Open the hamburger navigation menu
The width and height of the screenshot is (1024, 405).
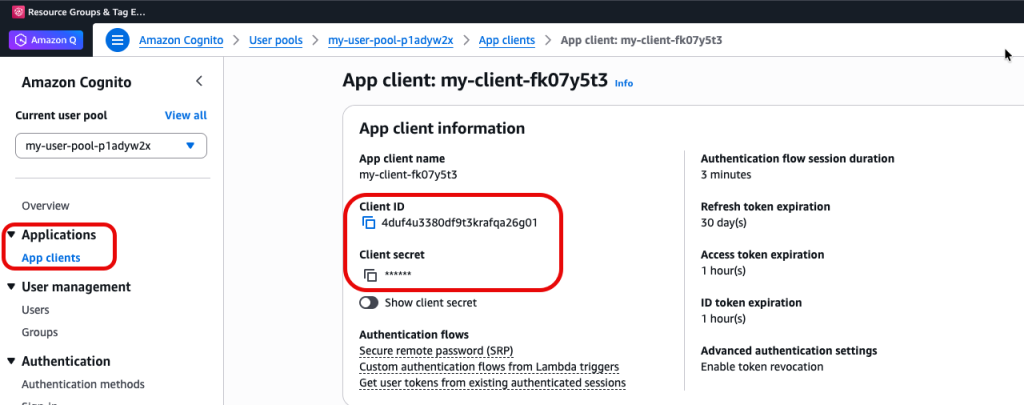click(118, 40)
